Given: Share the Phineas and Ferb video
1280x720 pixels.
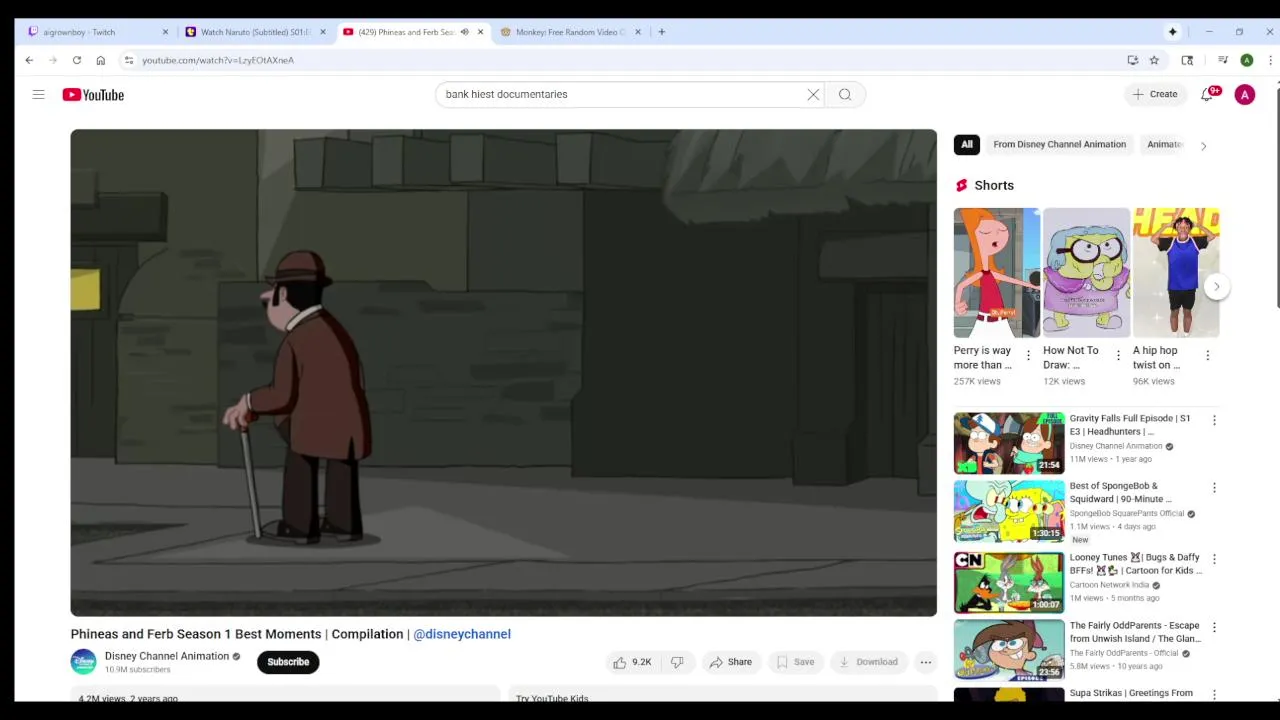Looking at the screenshot, I should [x=730, y=662].
